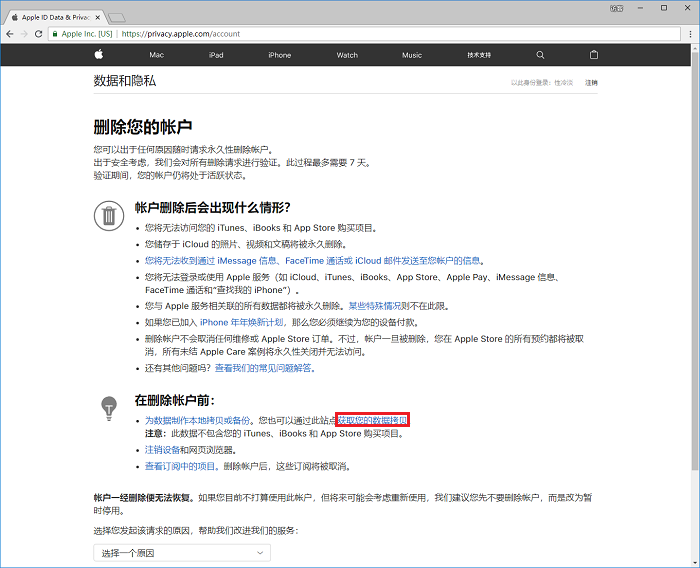Open a new browser tab

click(x=117, y=18)
